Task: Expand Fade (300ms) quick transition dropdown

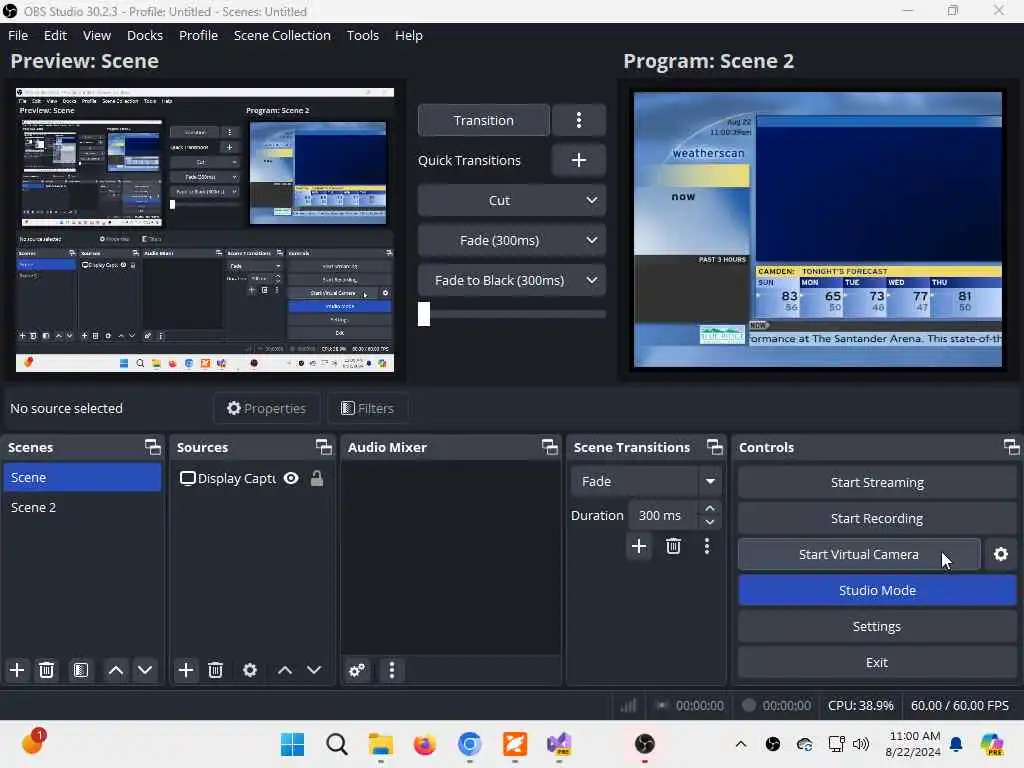Action: pyautogui.click(x=592, y=240)
